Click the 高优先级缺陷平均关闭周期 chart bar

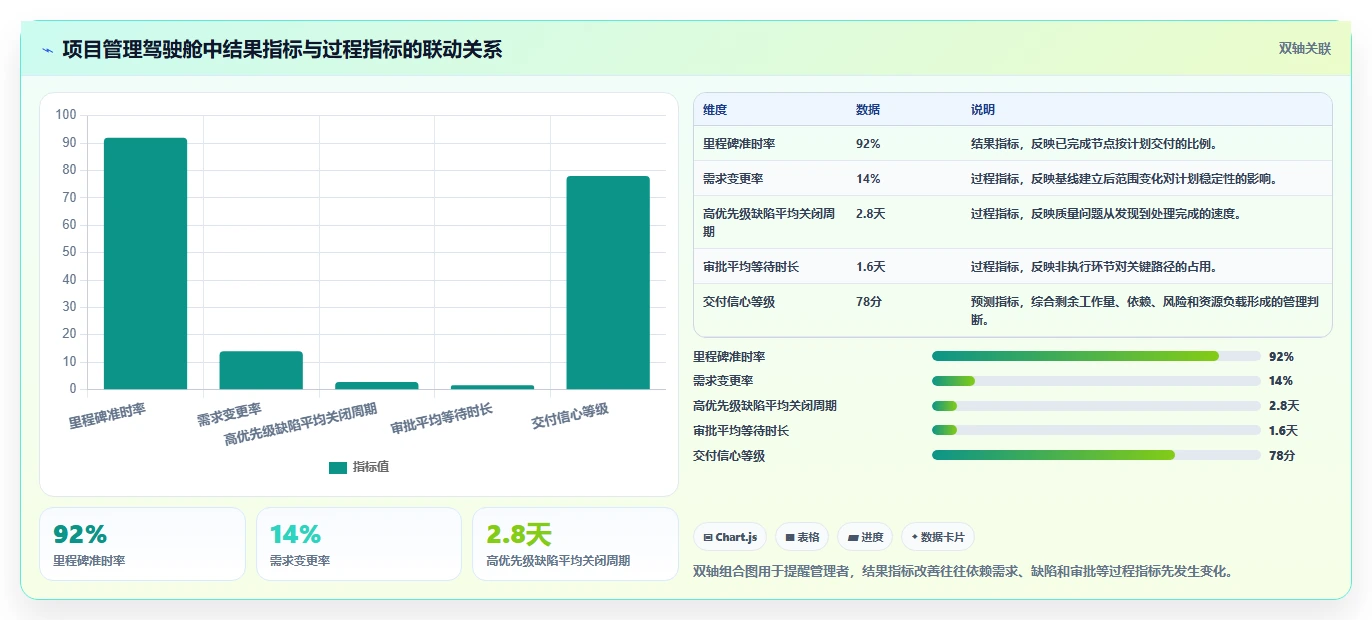click(377, 385)
